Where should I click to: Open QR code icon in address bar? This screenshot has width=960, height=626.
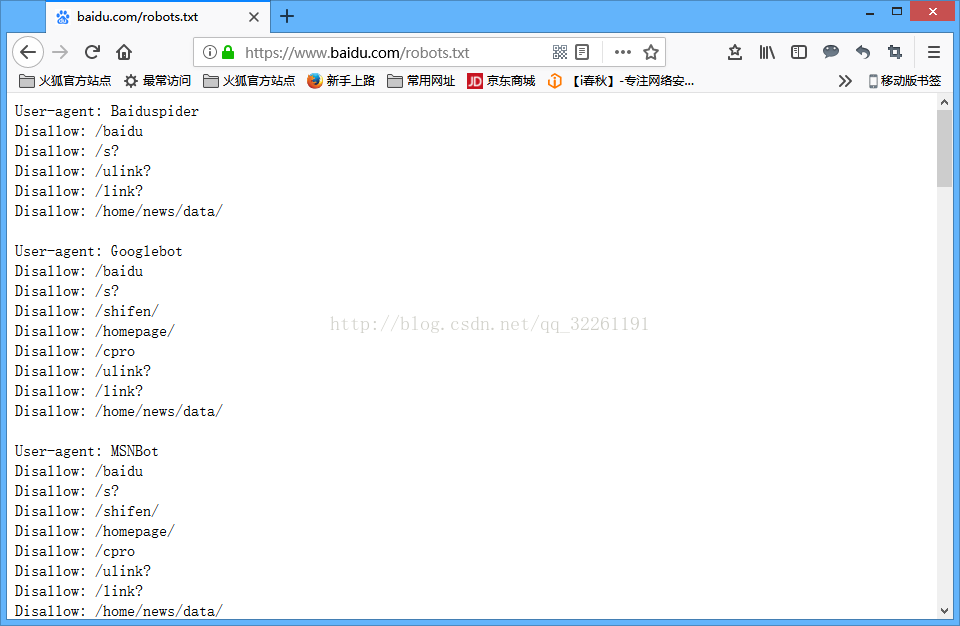point(560,52)
